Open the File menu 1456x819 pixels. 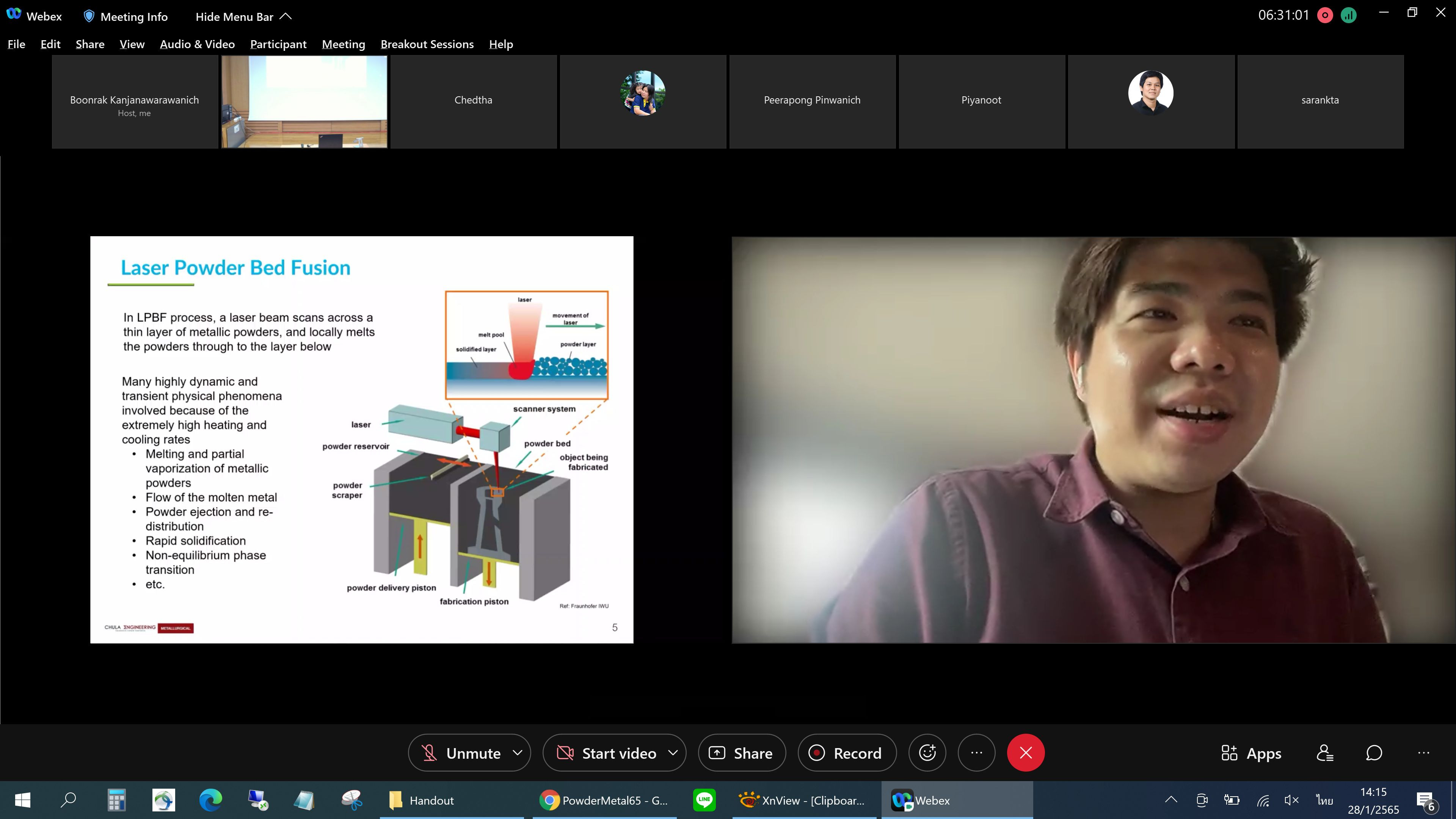pos(16,44)
